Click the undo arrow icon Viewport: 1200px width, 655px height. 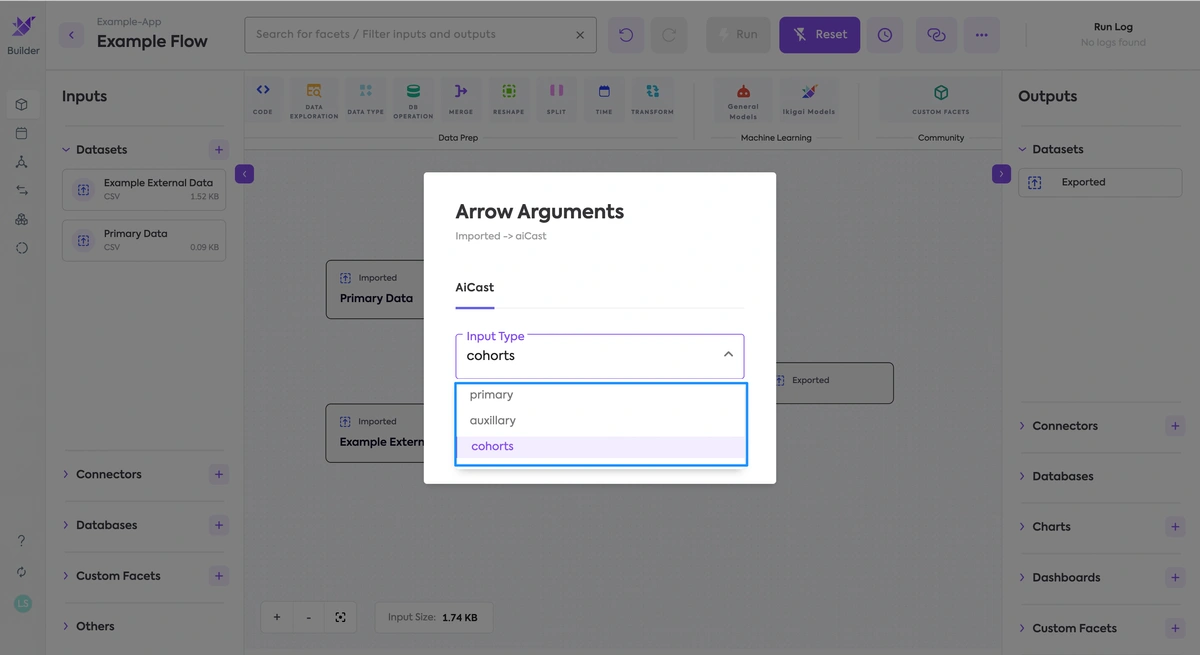(x=626, y=35)
